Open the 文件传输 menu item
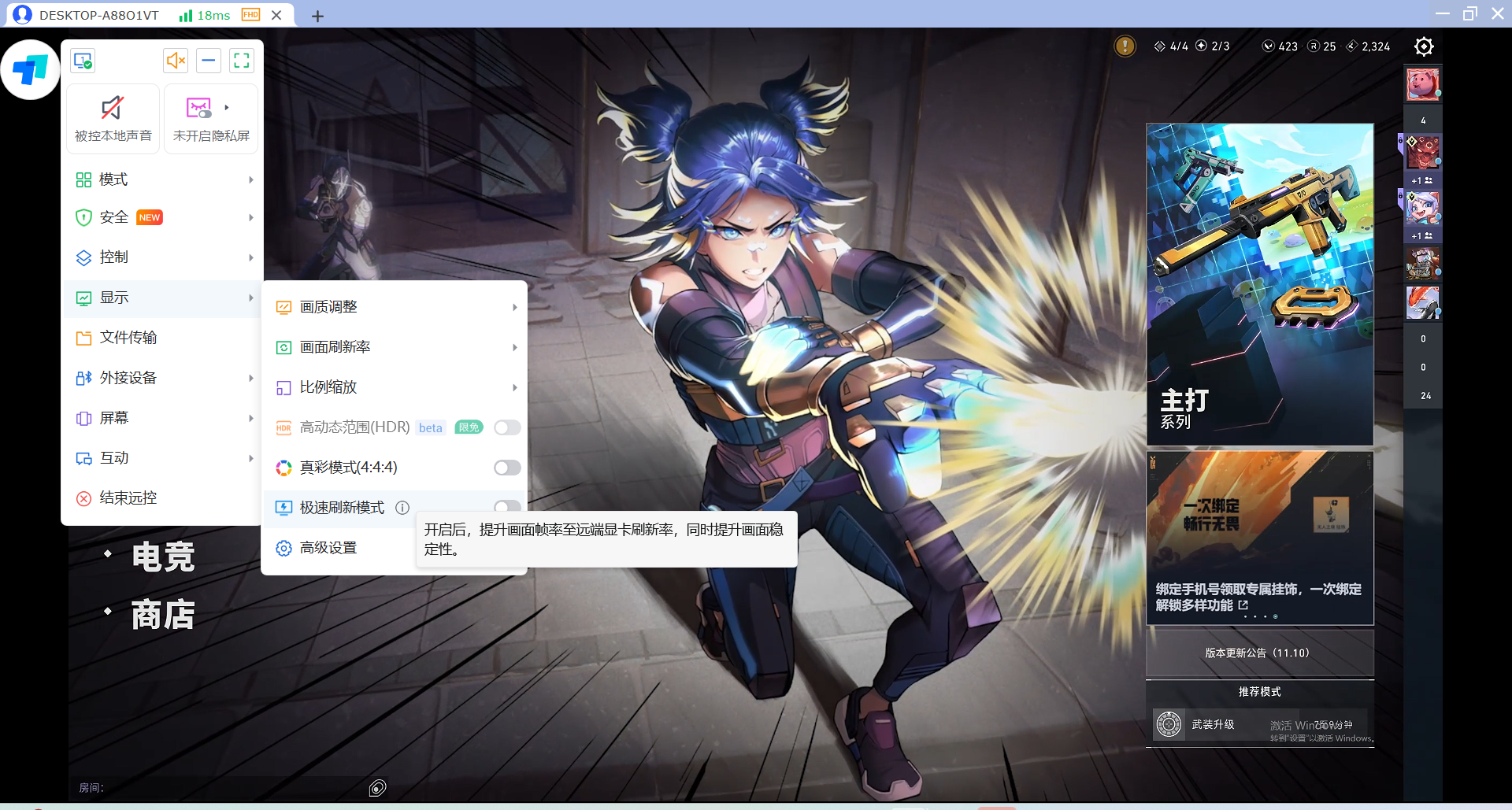The height and width of the screenshot is (810, 1512). [164, 338]
